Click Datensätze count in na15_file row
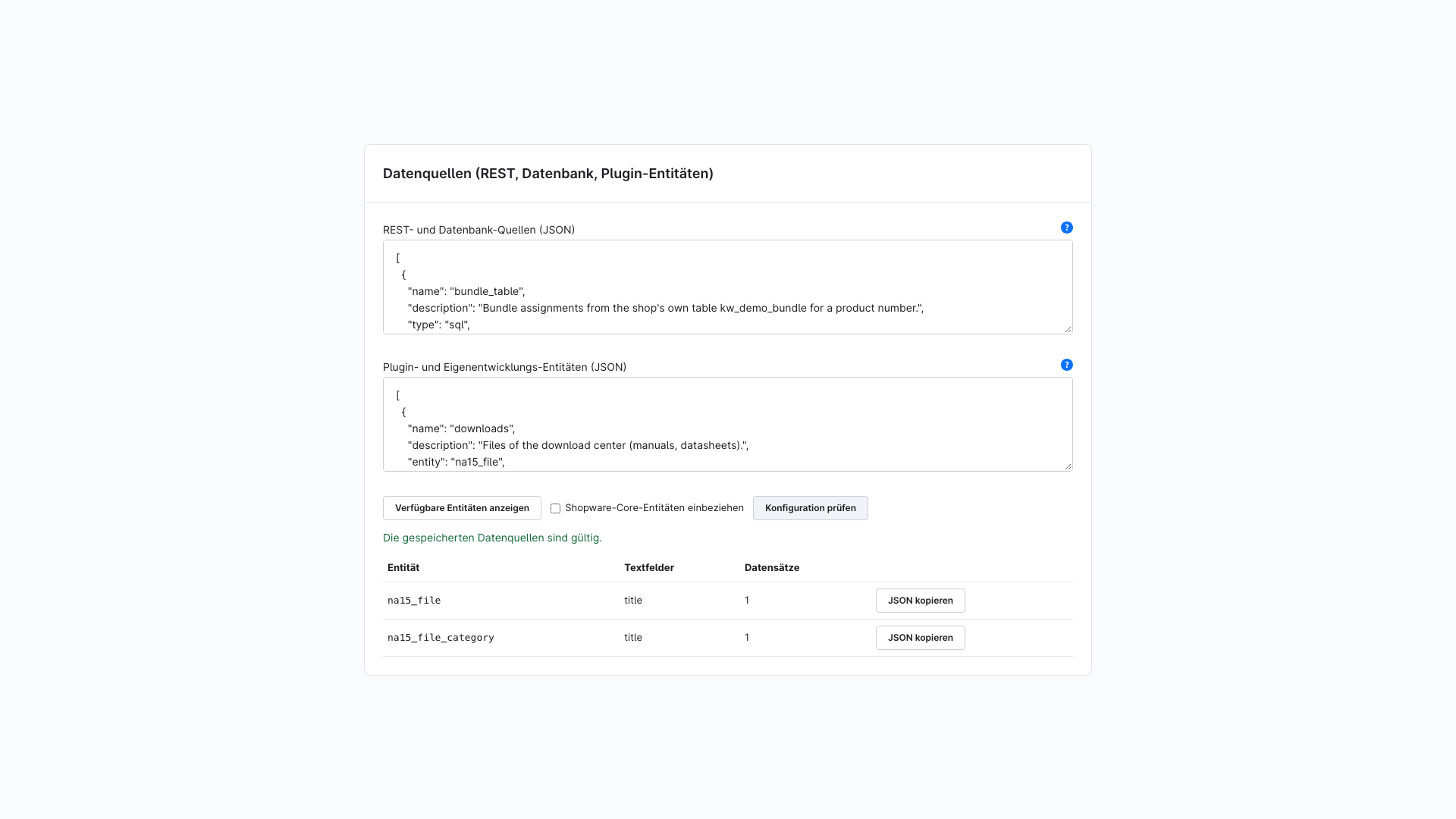Screen dimensions: 1456x819 [x=747, y=601]
